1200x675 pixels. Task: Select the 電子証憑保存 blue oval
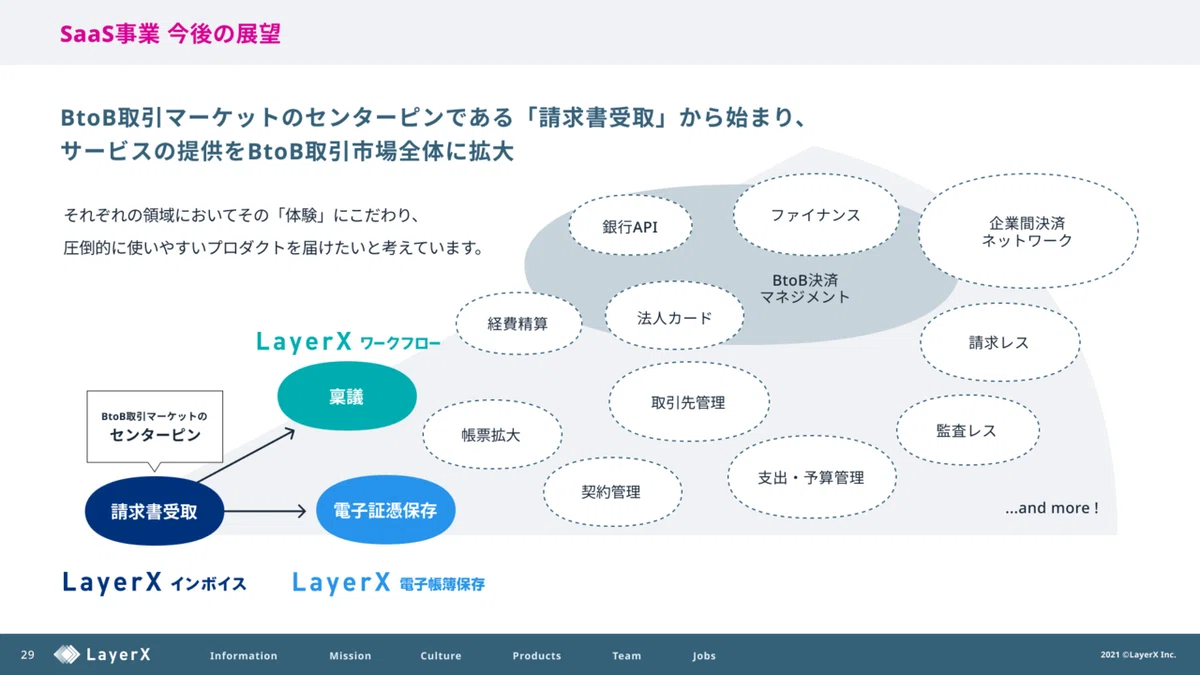coord(385,510)
